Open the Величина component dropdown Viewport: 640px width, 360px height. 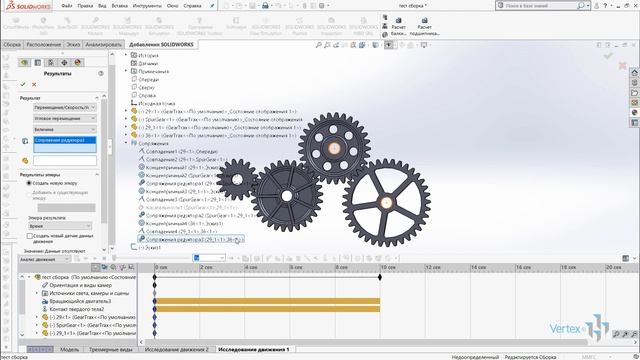[64, 129]
